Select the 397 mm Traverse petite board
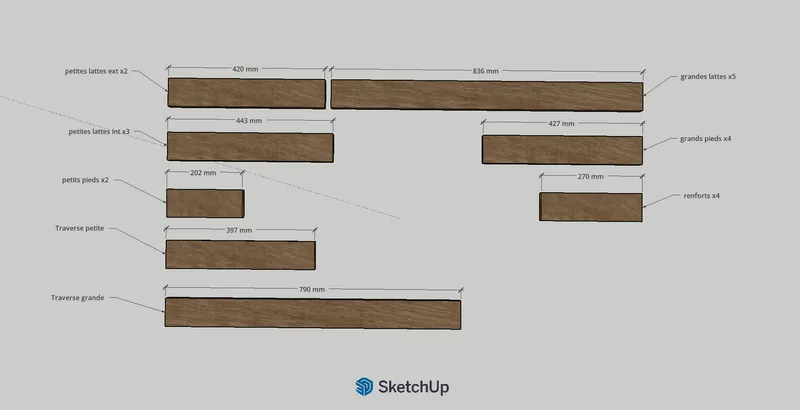Image resolution: width=800 pixels, height=410 pixels. (240, 255)
